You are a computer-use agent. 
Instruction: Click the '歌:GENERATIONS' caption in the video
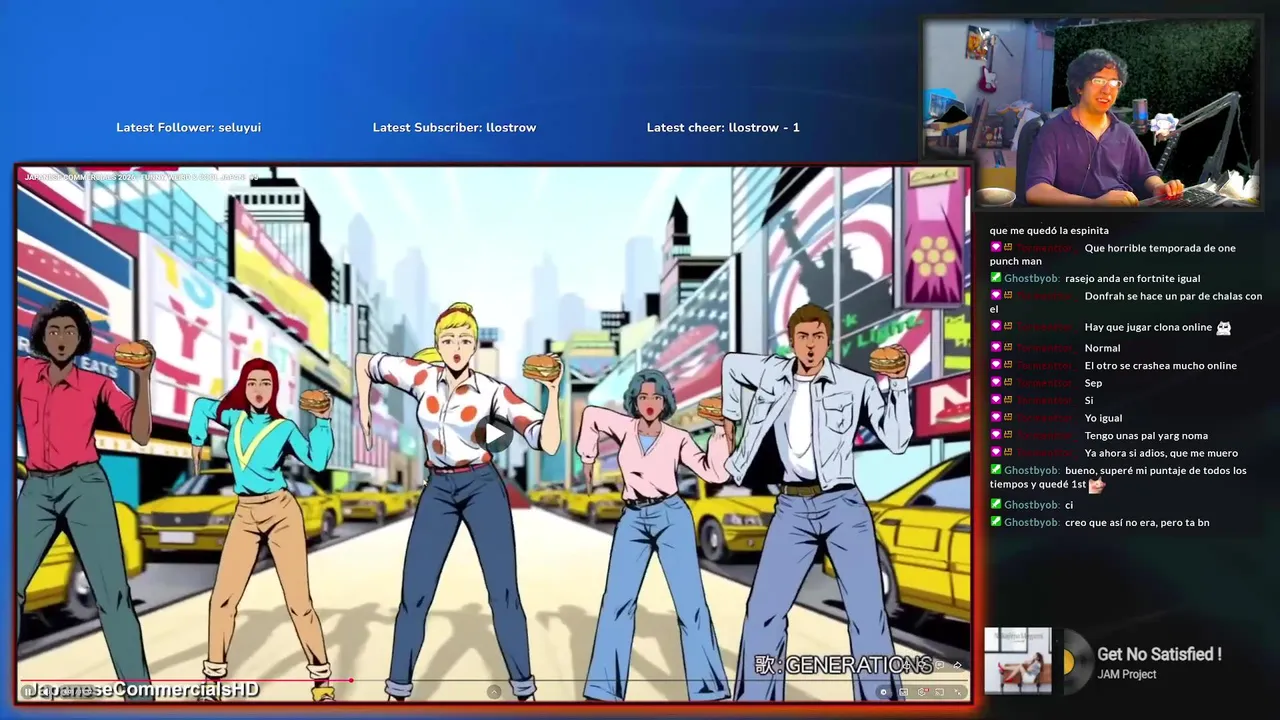click(843, 666)
